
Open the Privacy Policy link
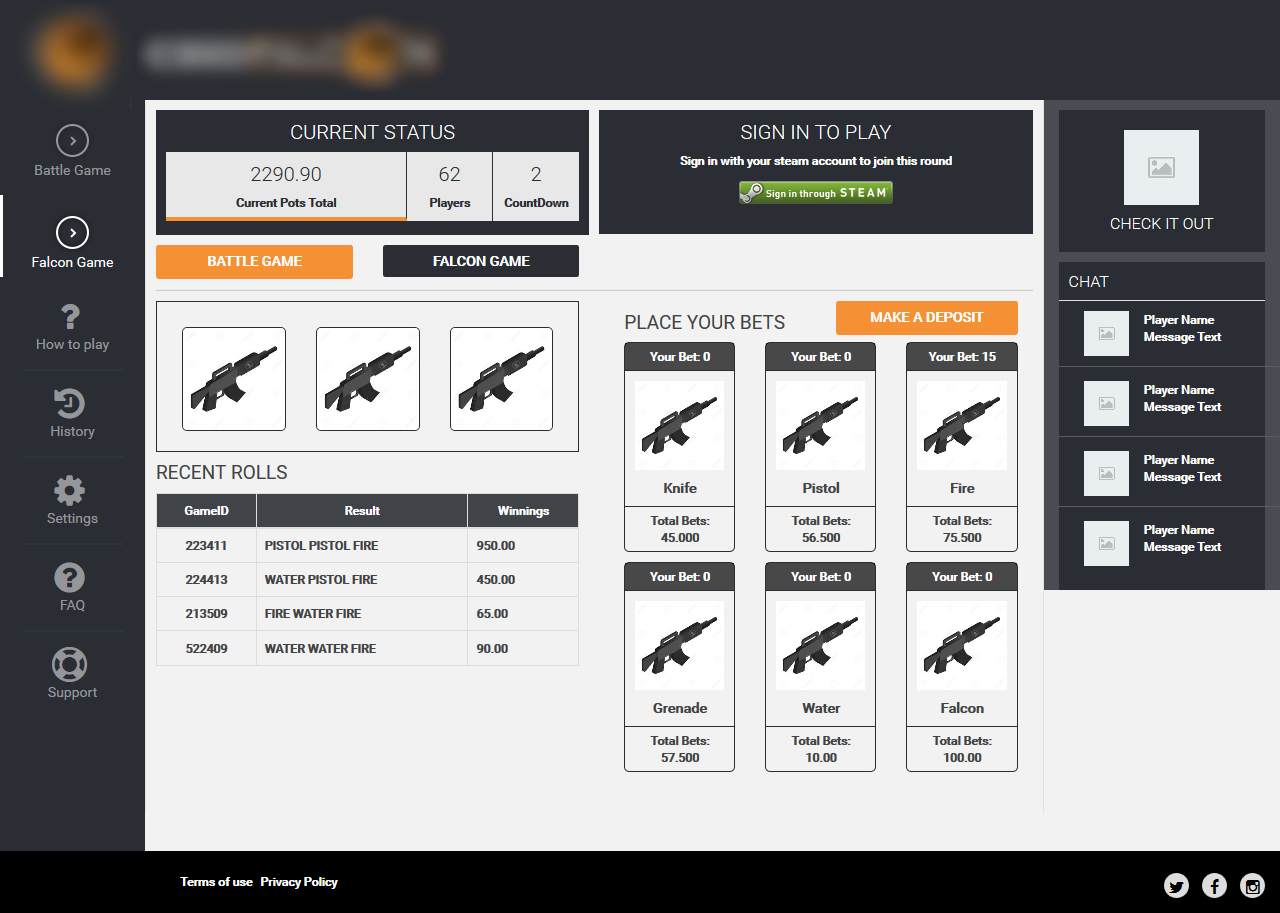299,882
